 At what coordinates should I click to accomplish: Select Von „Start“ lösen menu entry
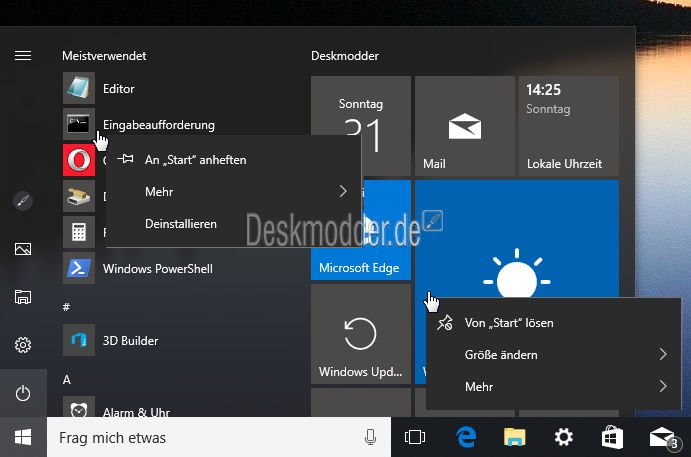tap(554, 323)
